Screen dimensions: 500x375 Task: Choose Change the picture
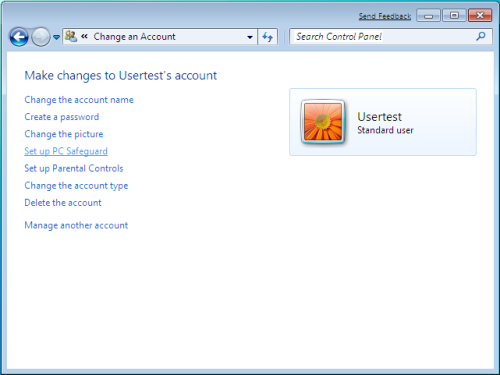click(64, 134)
